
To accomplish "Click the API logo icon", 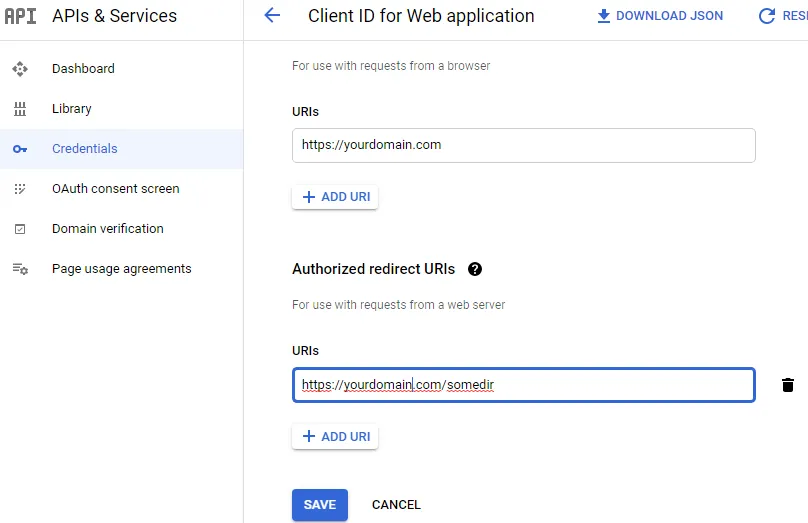I will tap(20, 16).
